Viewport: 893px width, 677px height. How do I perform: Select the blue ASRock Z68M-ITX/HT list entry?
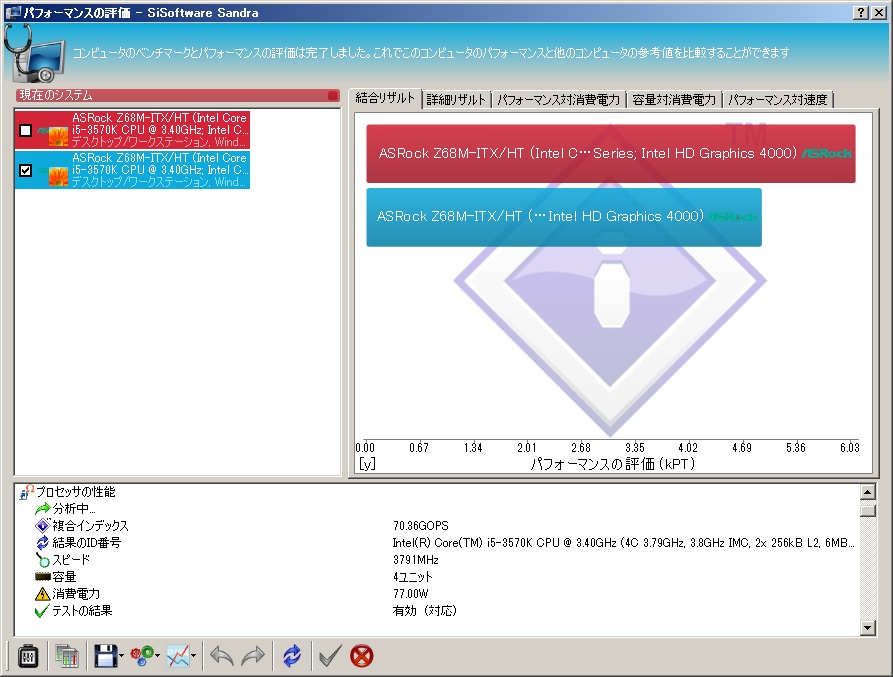point(132,170)
